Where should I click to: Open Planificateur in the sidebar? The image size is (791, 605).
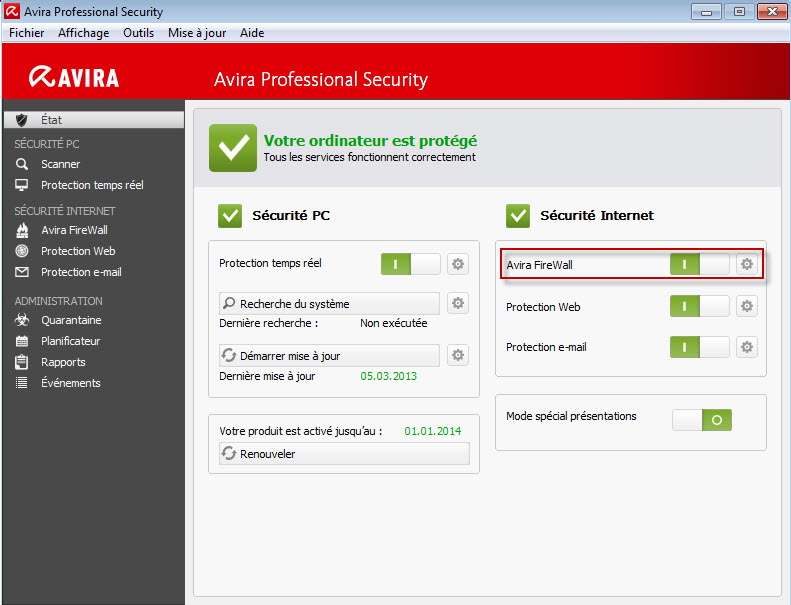pos(71,341)
